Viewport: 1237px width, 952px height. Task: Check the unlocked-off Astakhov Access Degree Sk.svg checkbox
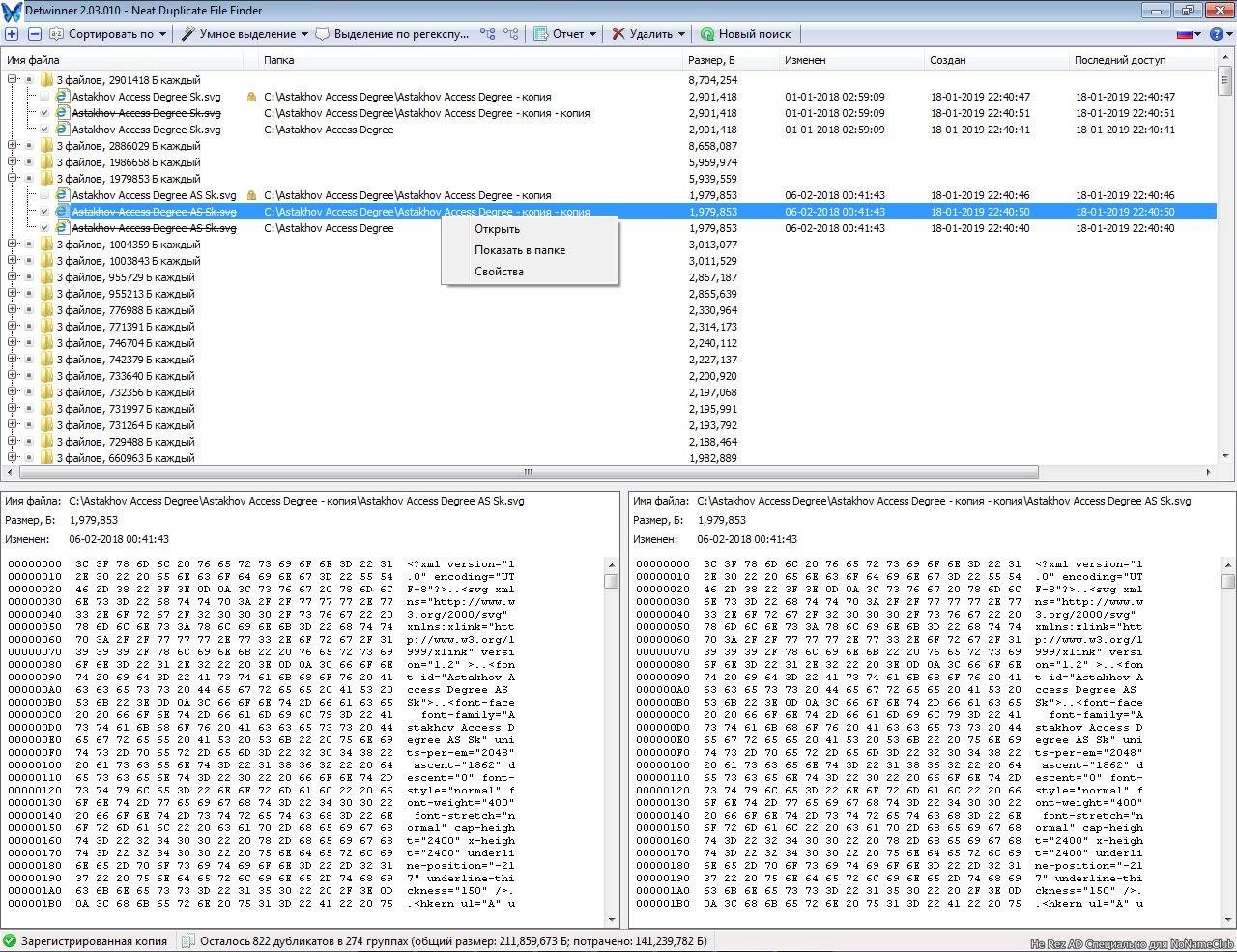[x=44, y=97]
